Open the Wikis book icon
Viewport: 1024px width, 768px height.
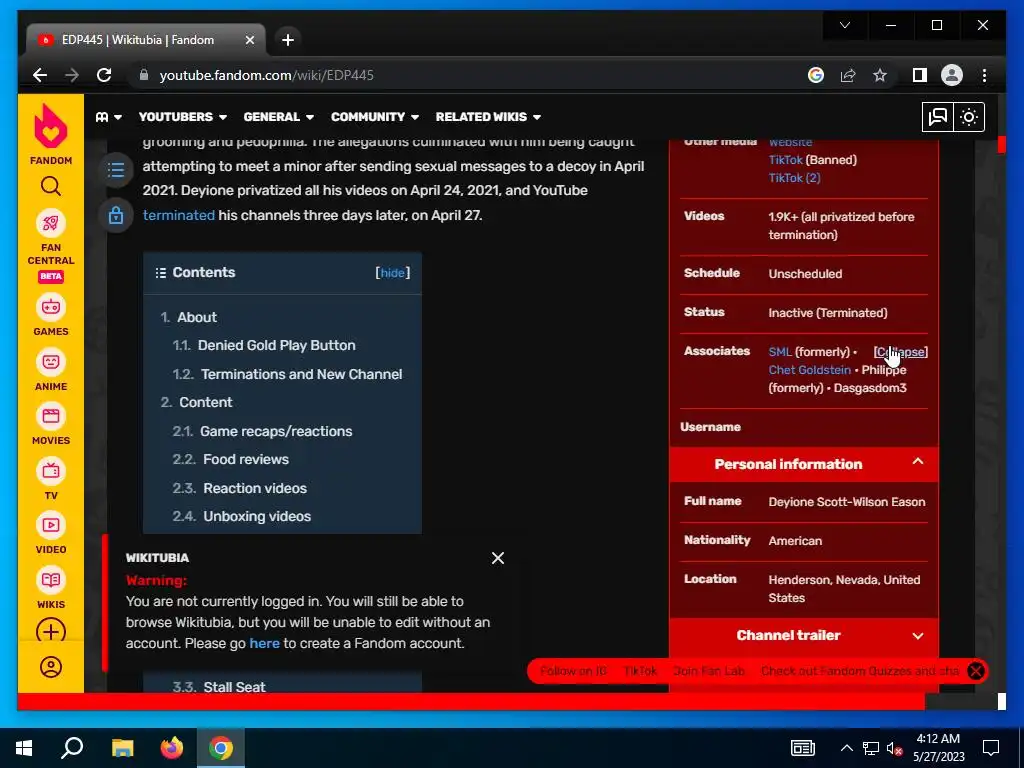(51, 580)
